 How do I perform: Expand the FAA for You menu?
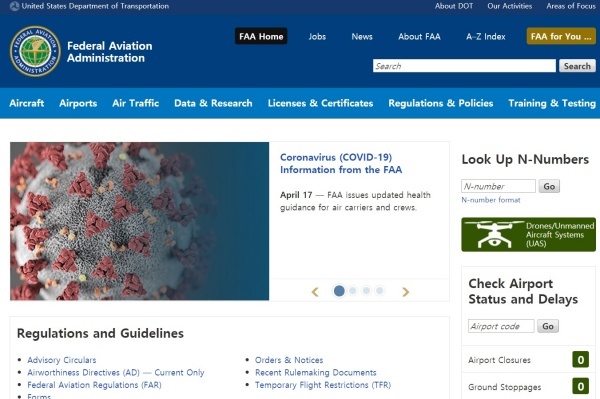coord(561,36)
